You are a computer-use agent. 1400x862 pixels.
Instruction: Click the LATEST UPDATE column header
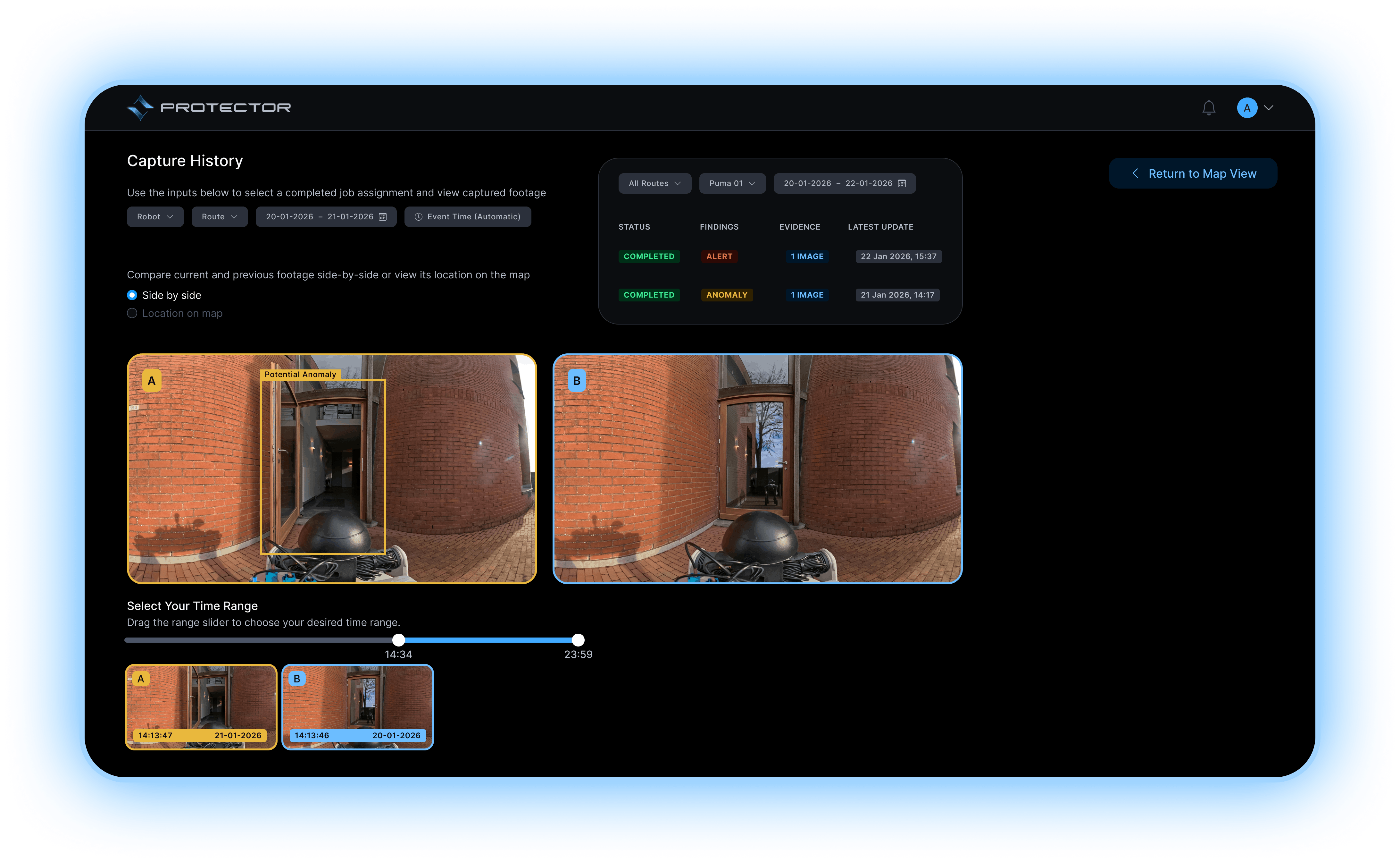coord(880,227)
